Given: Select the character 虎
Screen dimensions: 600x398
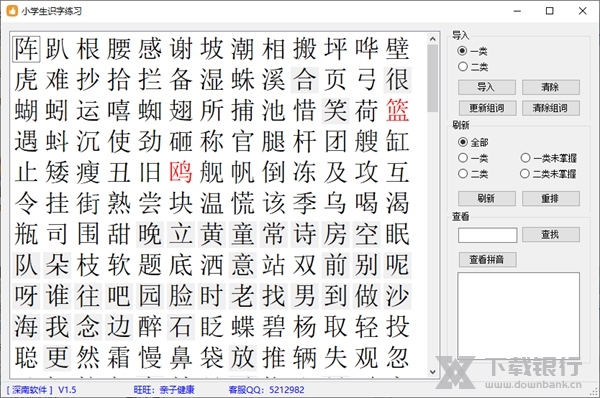Looking at the screenshot, I should (26, 80).
